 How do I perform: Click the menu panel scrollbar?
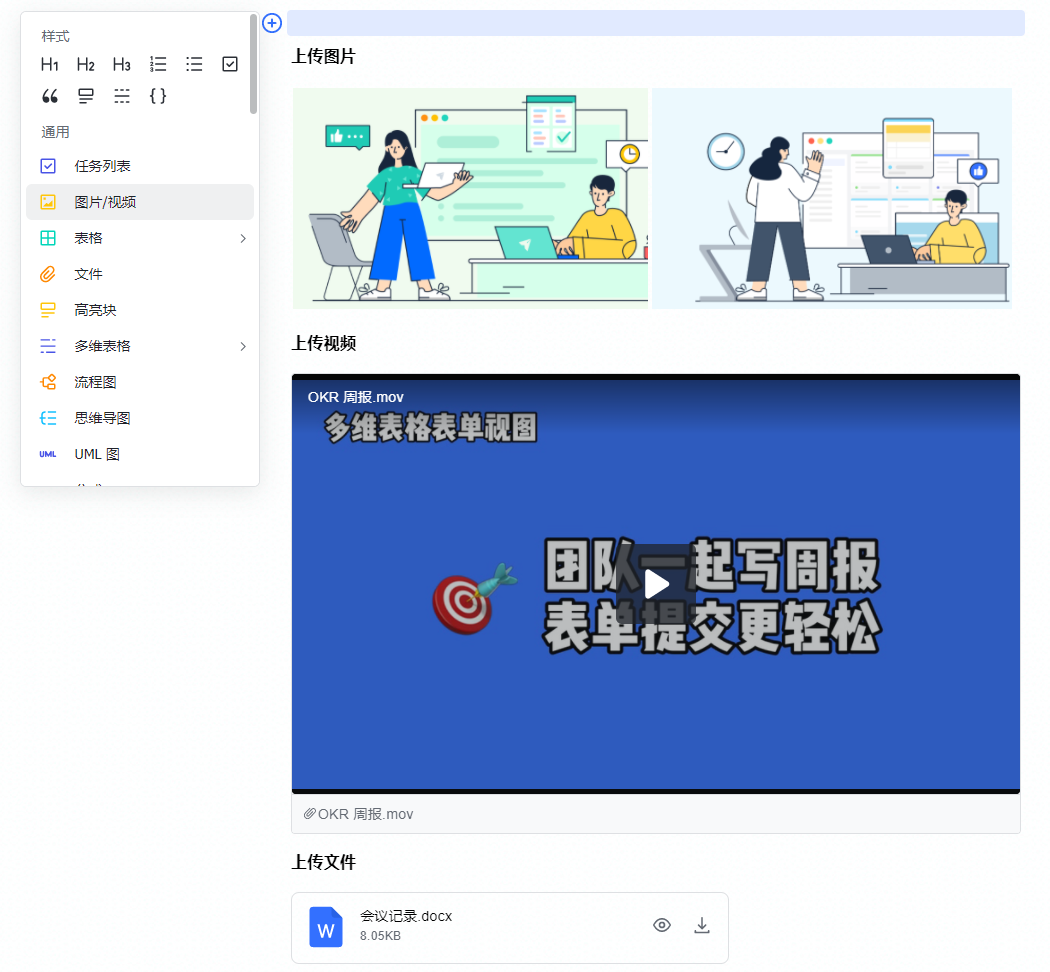pyautogui.click(x=253, y=64)
